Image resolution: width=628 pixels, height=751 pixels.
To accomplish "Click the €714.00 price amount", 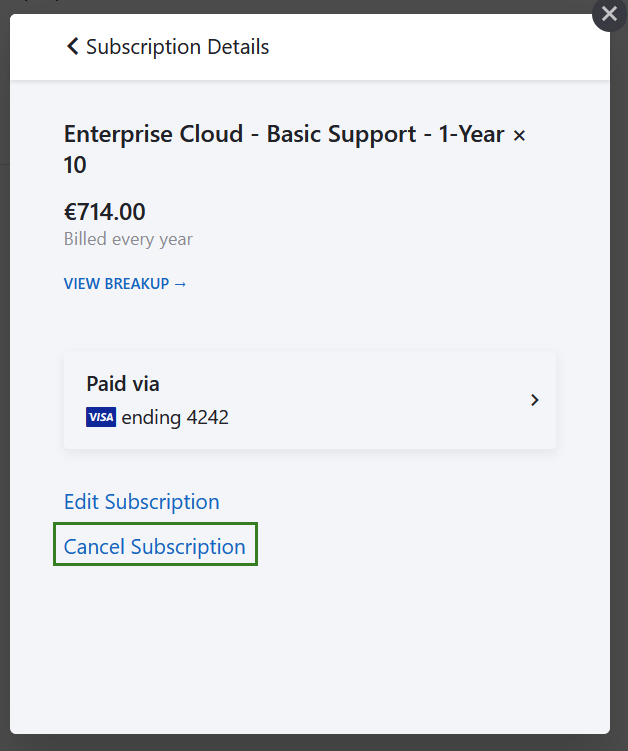I will tap(105, 212).
